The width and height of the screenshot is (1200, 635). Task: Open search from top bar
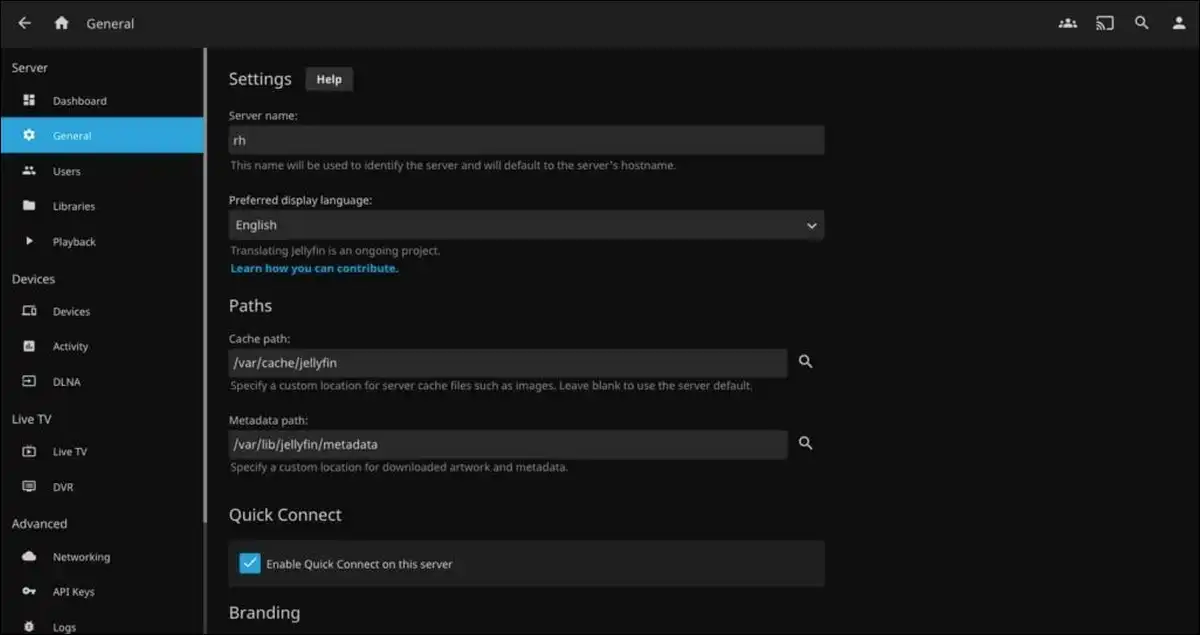(x=1142, y=23)
